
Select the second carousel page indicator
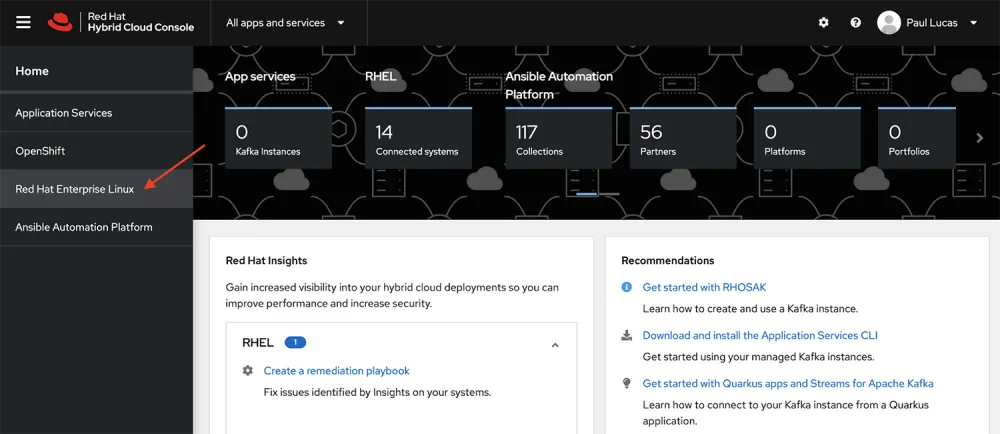(x=609, y=194)
